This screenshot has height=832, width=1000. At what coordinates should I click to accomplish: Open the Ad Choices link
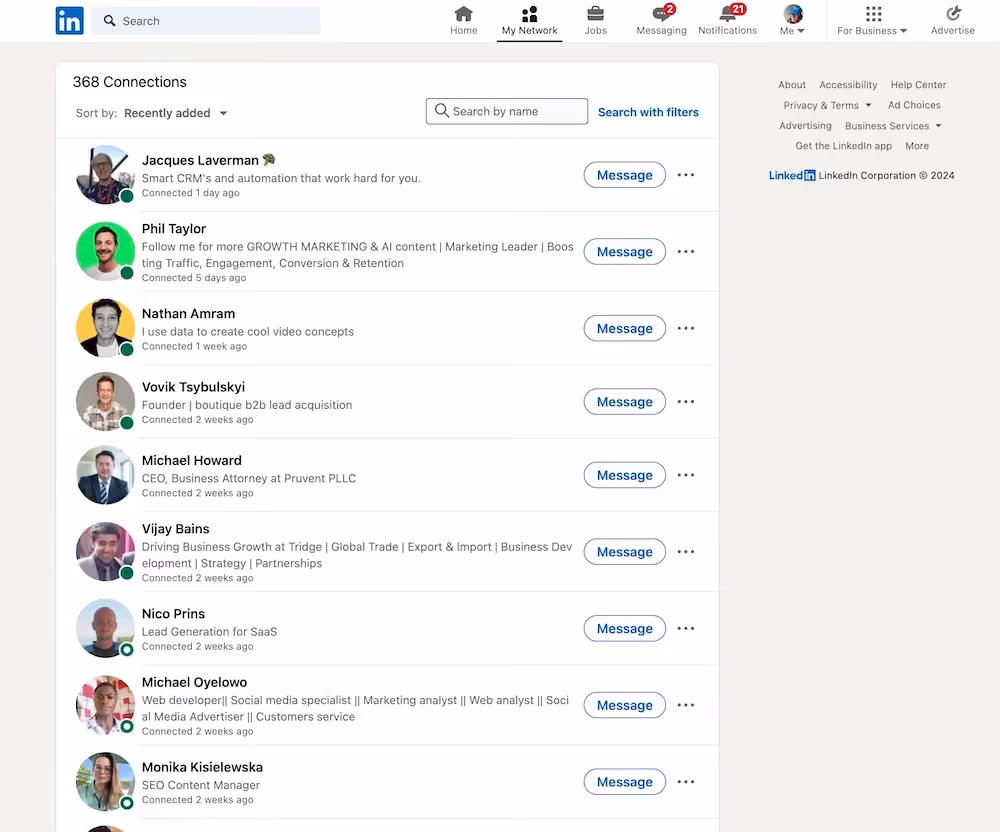tap(914, 105)
